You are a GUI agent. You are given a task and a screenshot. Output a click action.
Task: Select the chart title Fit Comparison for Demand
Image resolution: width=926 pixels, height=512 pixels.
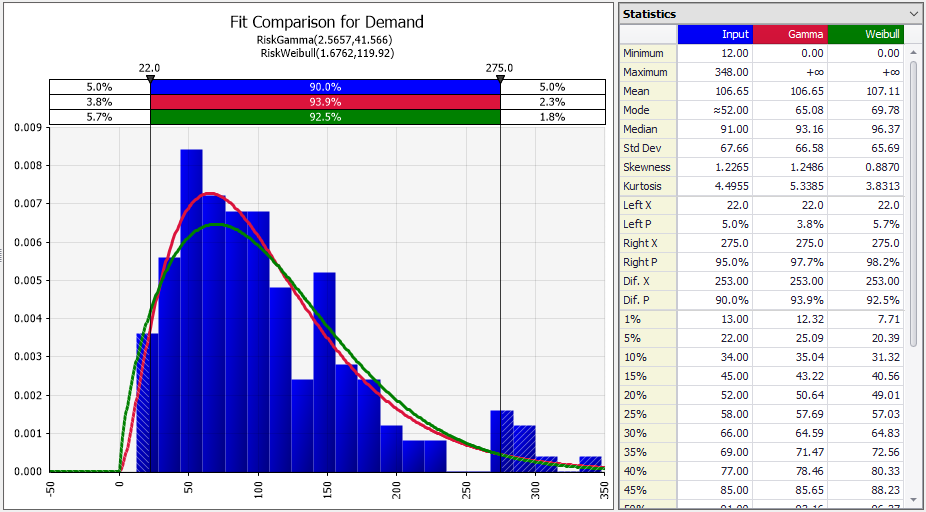[325, 22]
